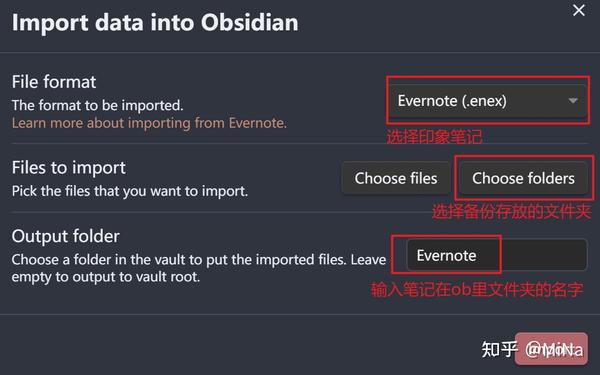This screenshot has height=375, width=600.
Task: Click 'Pick the files that you want' text
Action: (130, 191)
